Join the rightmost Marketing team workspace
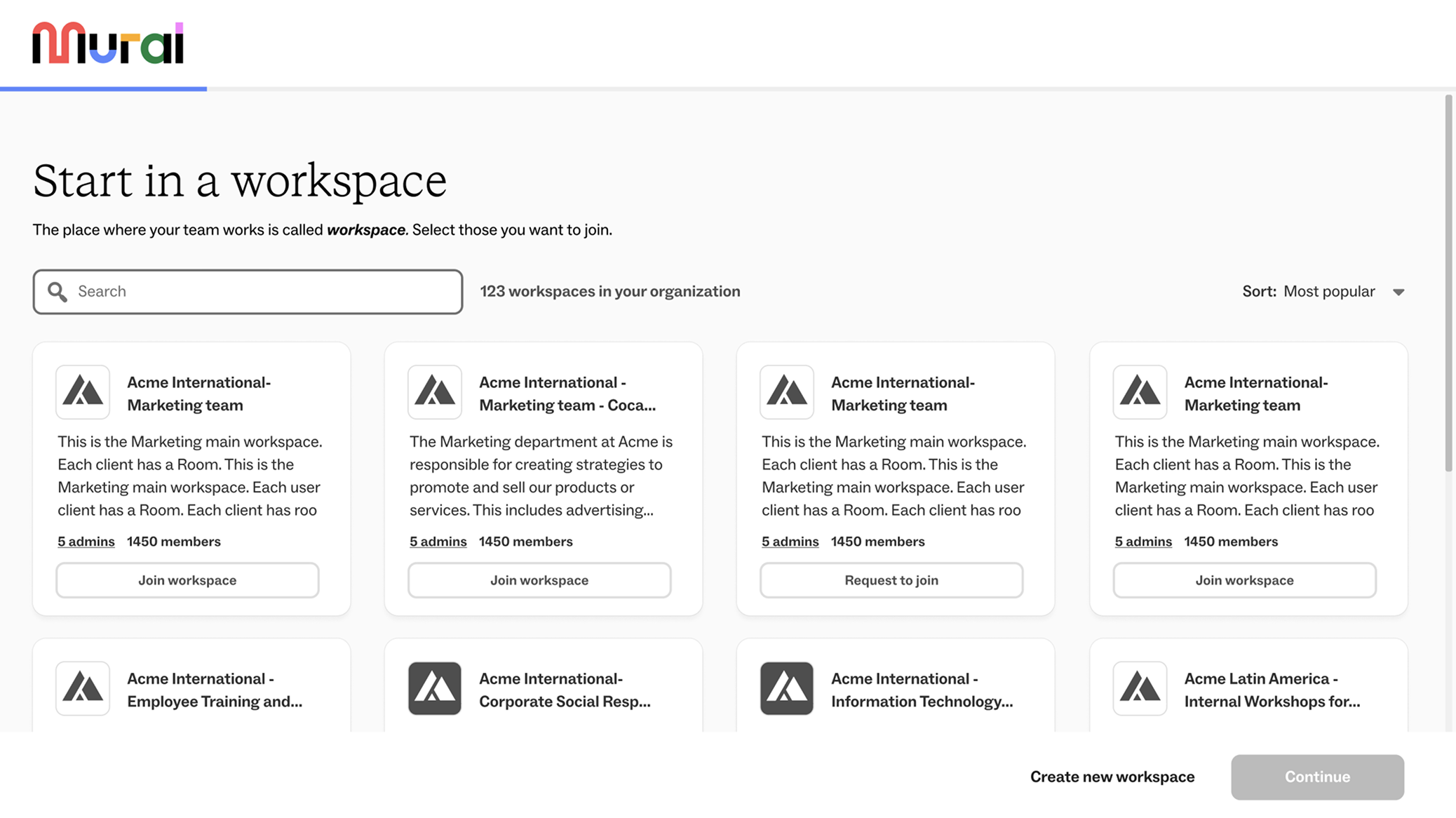The width and height of the screenshot is (1456, 818). [x=1243, y=579]
